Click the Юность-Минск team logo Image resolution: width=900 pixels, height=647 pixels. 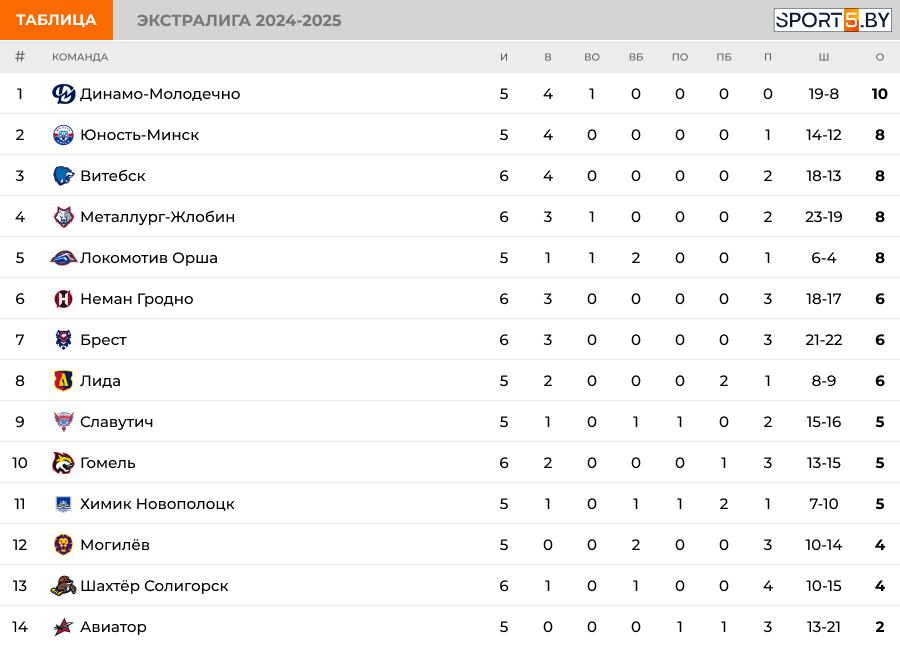pyautogui.click(x=63, y=135)
